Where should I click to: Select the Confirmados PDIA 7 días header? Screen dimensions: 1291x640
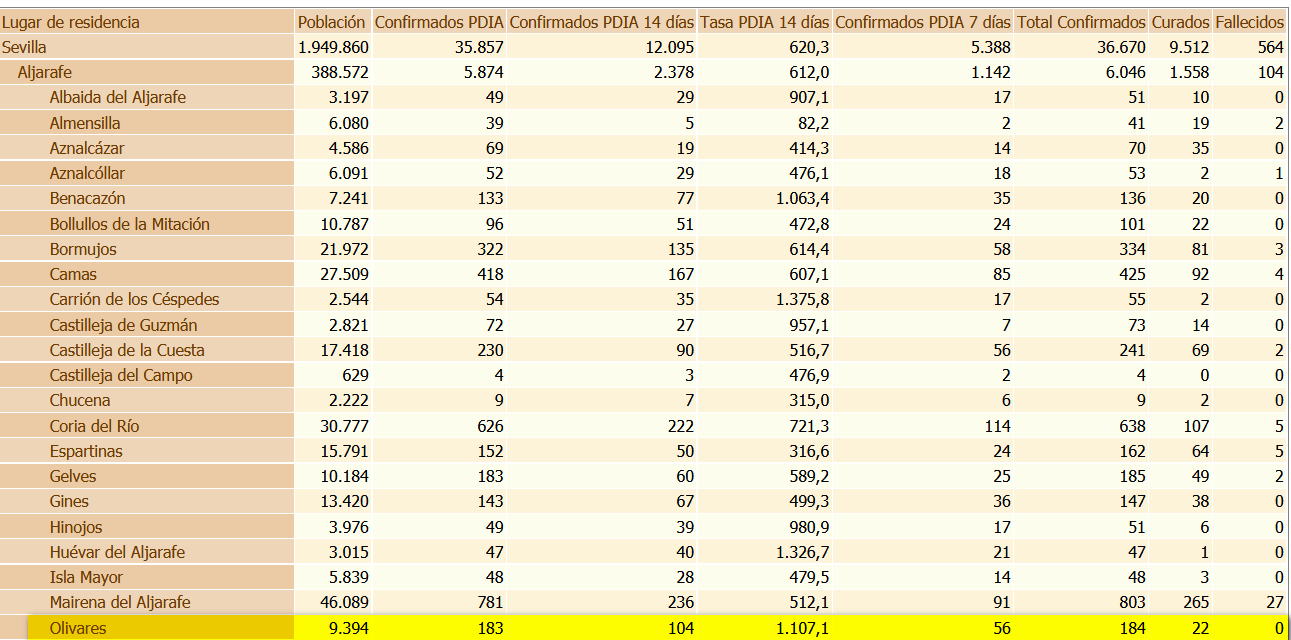pos(922,22)
